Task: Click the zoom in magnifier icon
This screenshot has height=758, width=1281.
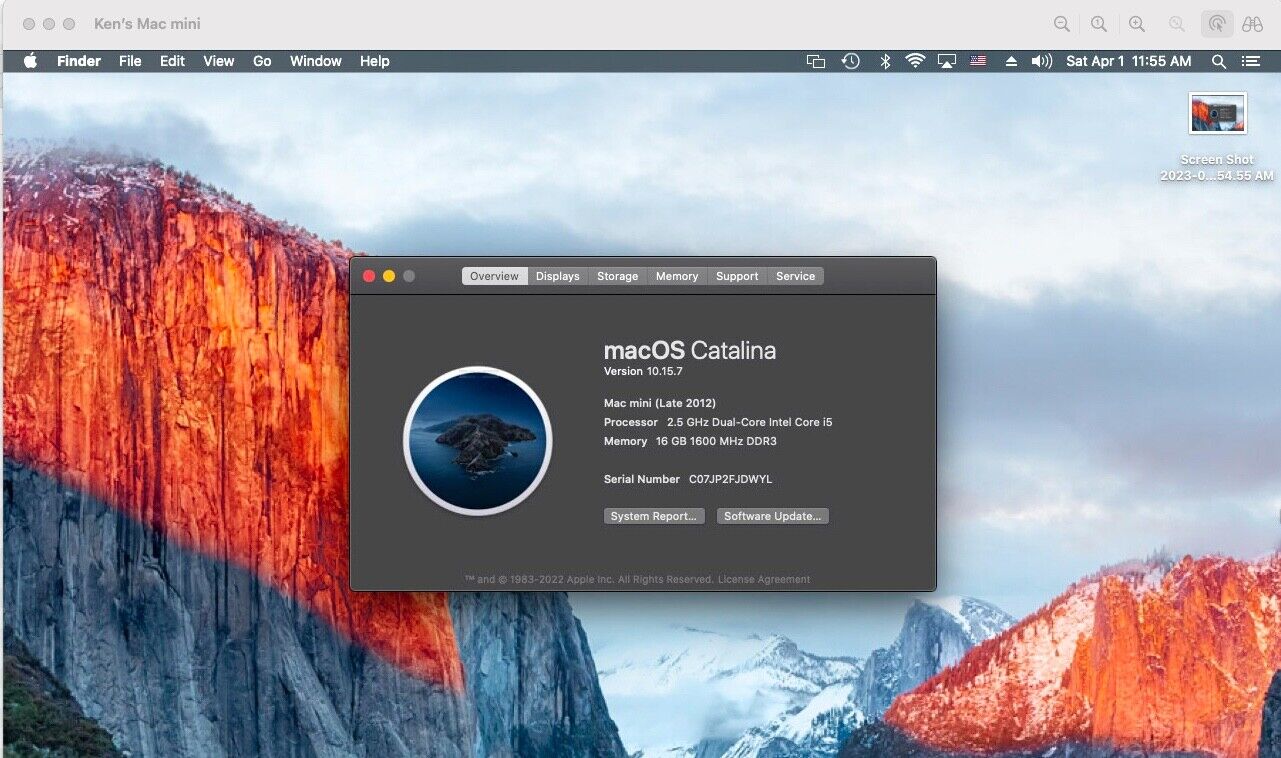Action: (1137, 24)
